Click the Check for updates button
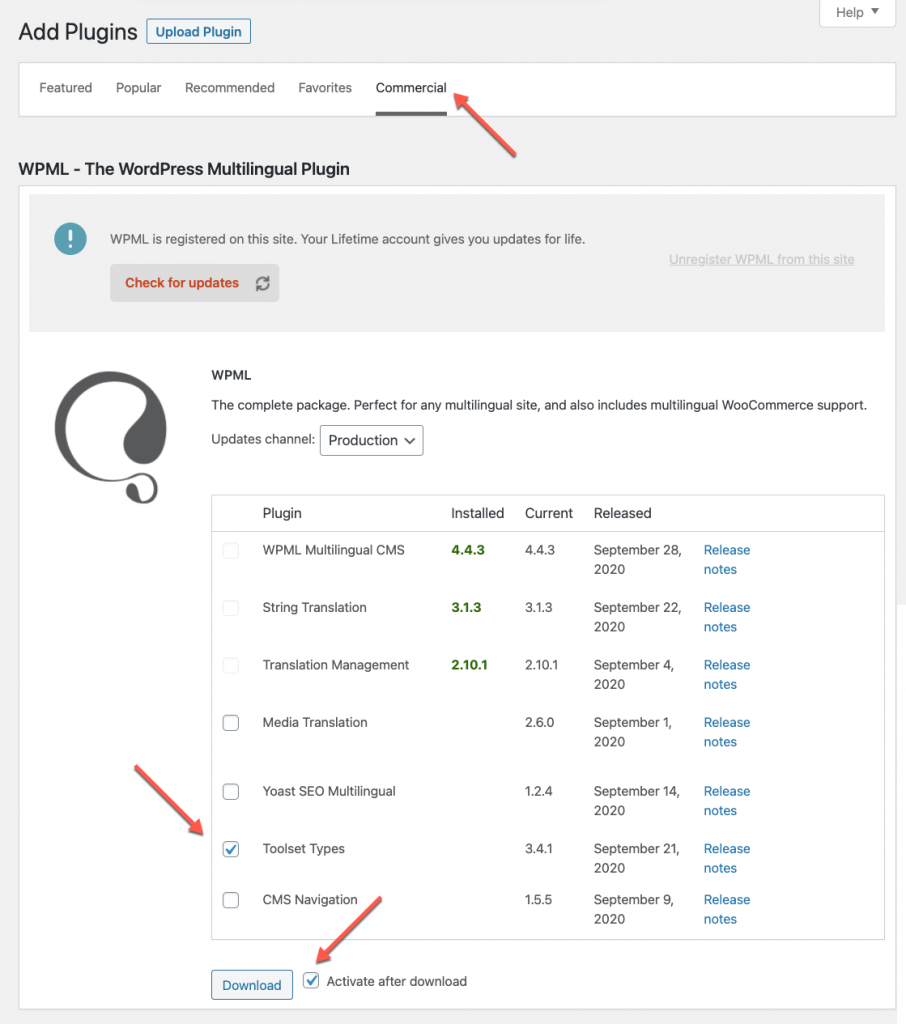The height and width of the screenshot is (1024, 906). tap(182, 283)
